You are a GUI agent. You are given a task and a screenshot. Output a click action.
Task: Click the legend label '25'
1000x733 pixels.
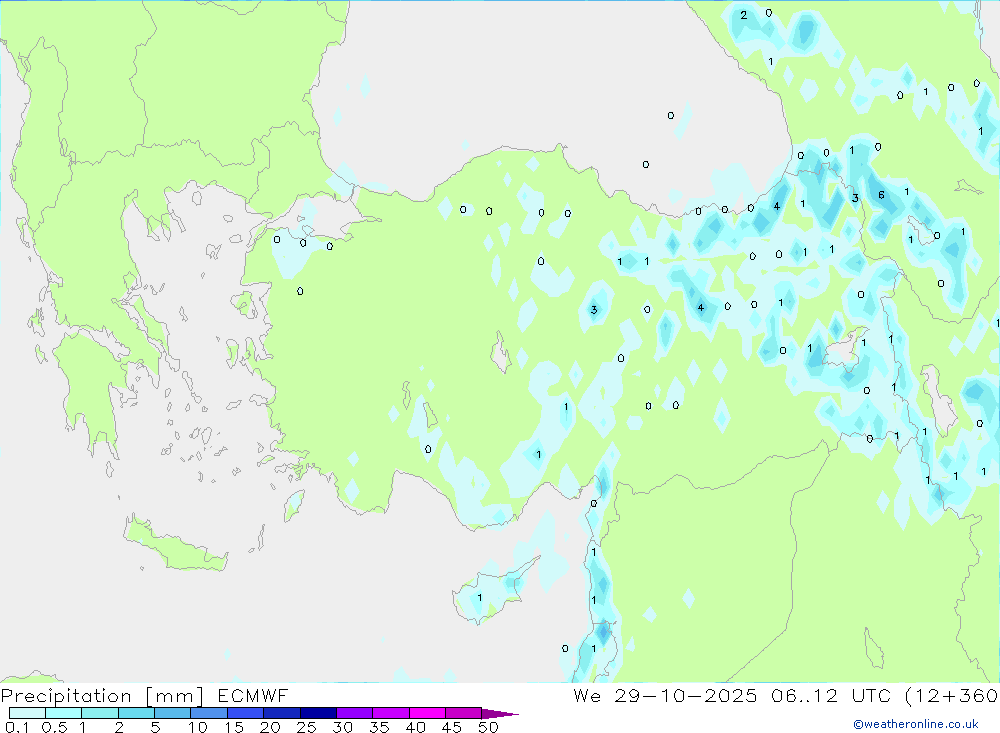click(x=306, y=727)
